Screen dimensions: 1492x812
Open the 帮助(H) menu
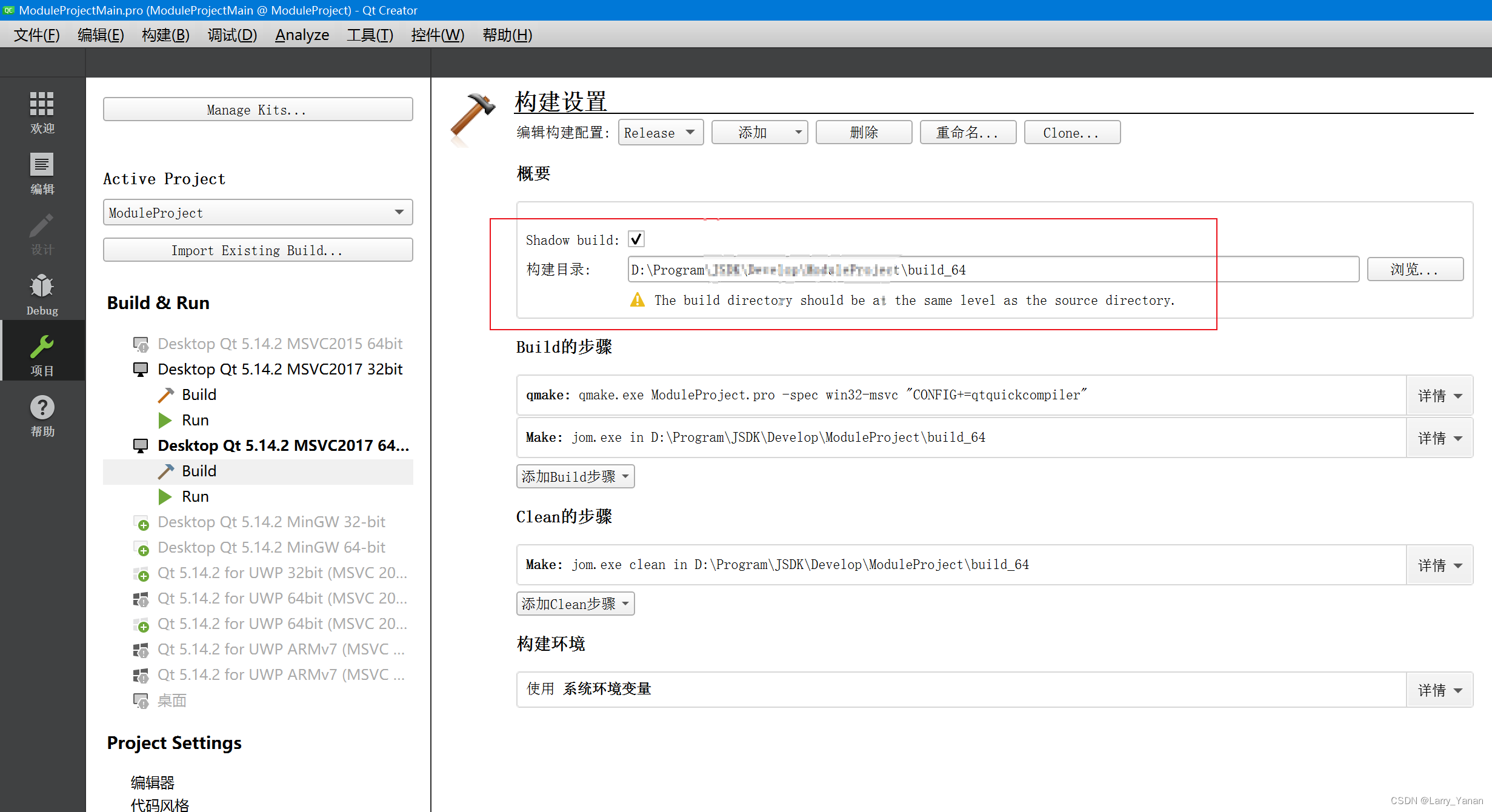coord(507,35)
